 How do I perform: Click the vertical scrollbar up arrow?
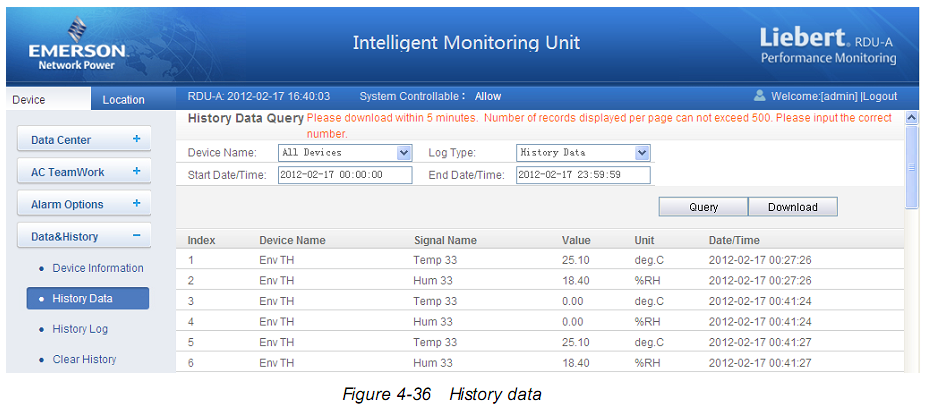(910, 118)
